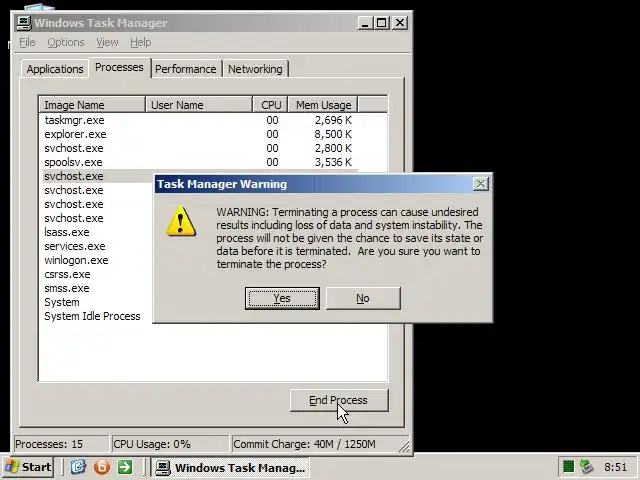
Task: Select the System process row
Action: coord(98,302)
